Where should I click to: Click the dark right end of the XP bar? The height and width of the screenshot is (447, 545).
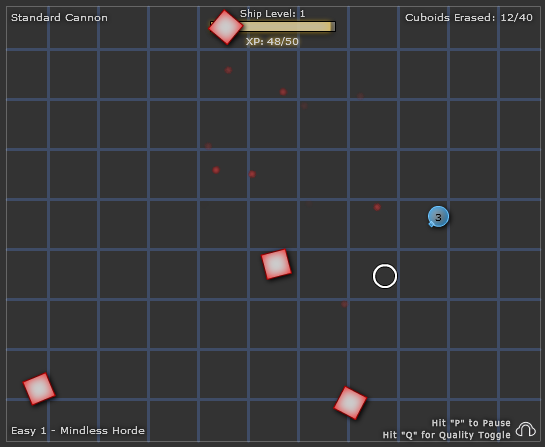point(333,26)
